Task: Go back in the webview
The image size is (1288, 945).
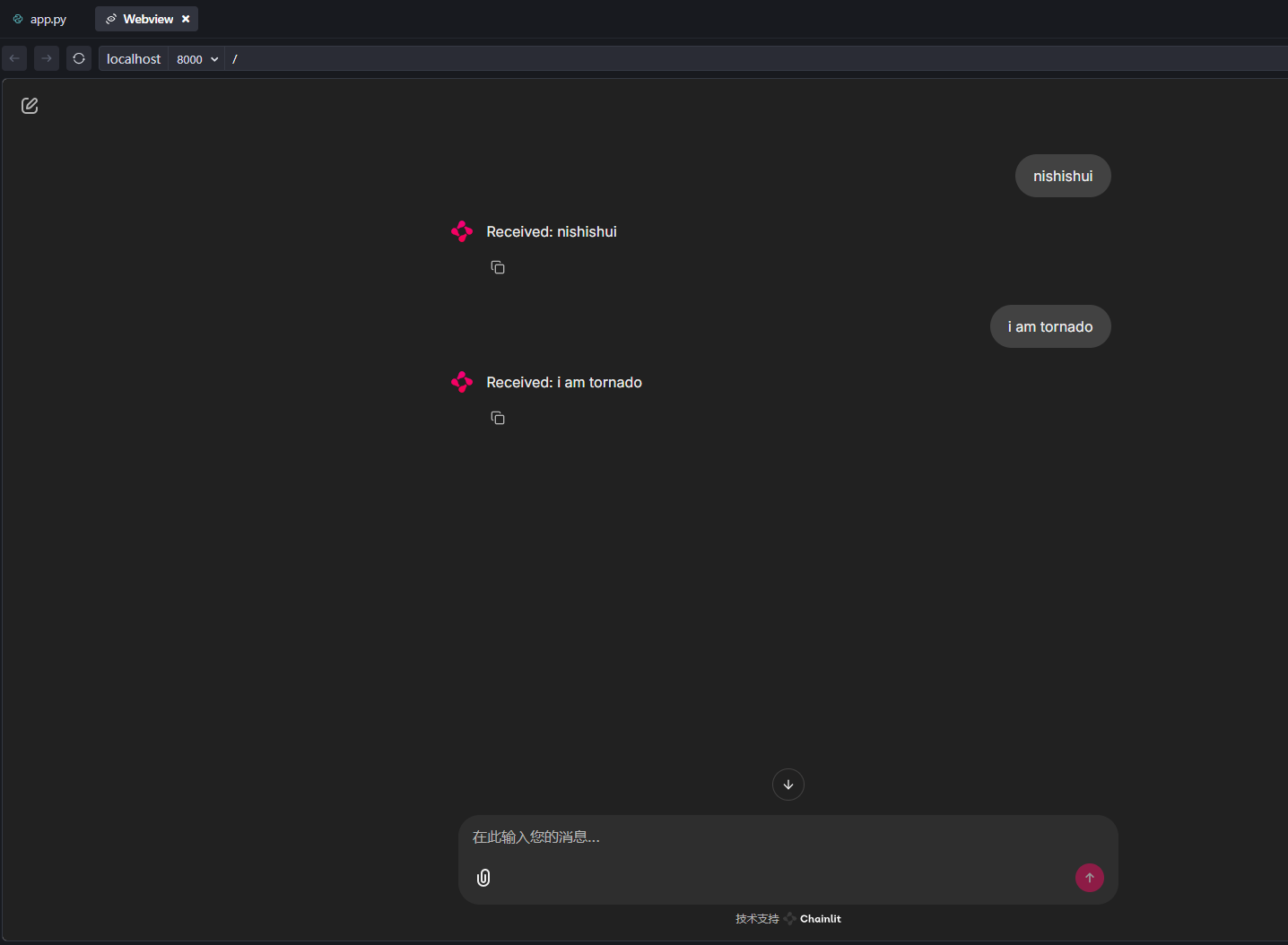Action: pos(14,58)
